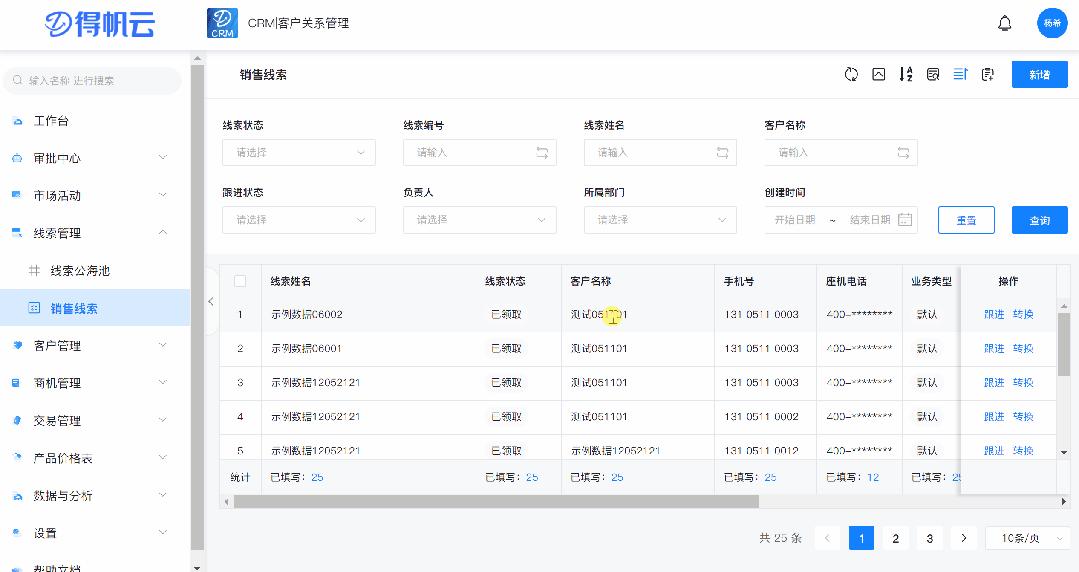Click swap icon in 线索姓名 field
Viewport: 1079px width, 572px height.
[723, 153]
